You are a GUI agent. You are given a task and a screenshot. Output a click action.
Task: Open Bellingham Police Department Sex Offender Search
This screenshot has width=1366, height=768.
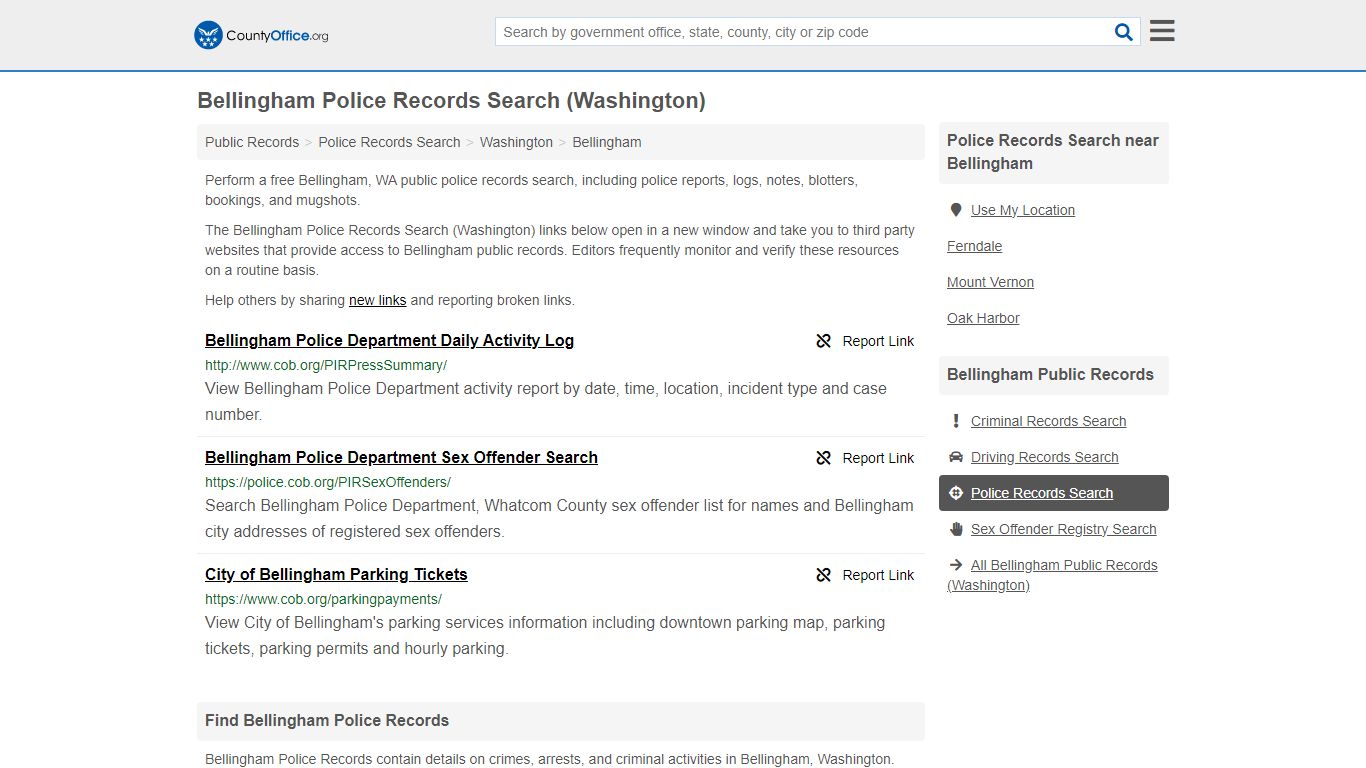(401, 457)
